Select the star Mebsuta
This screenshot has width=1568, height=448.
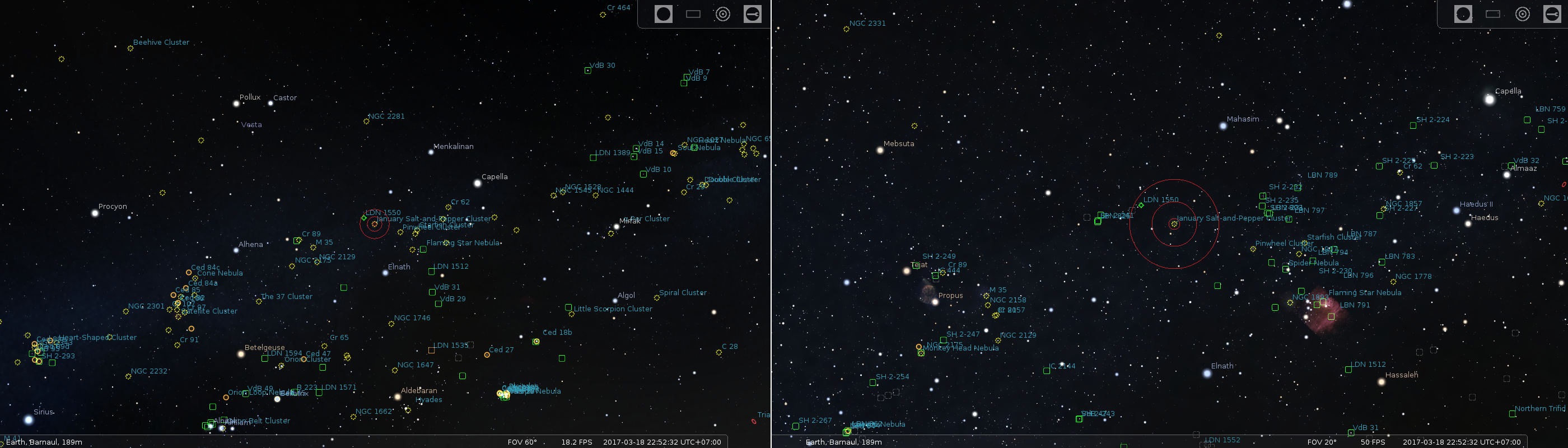880,150
